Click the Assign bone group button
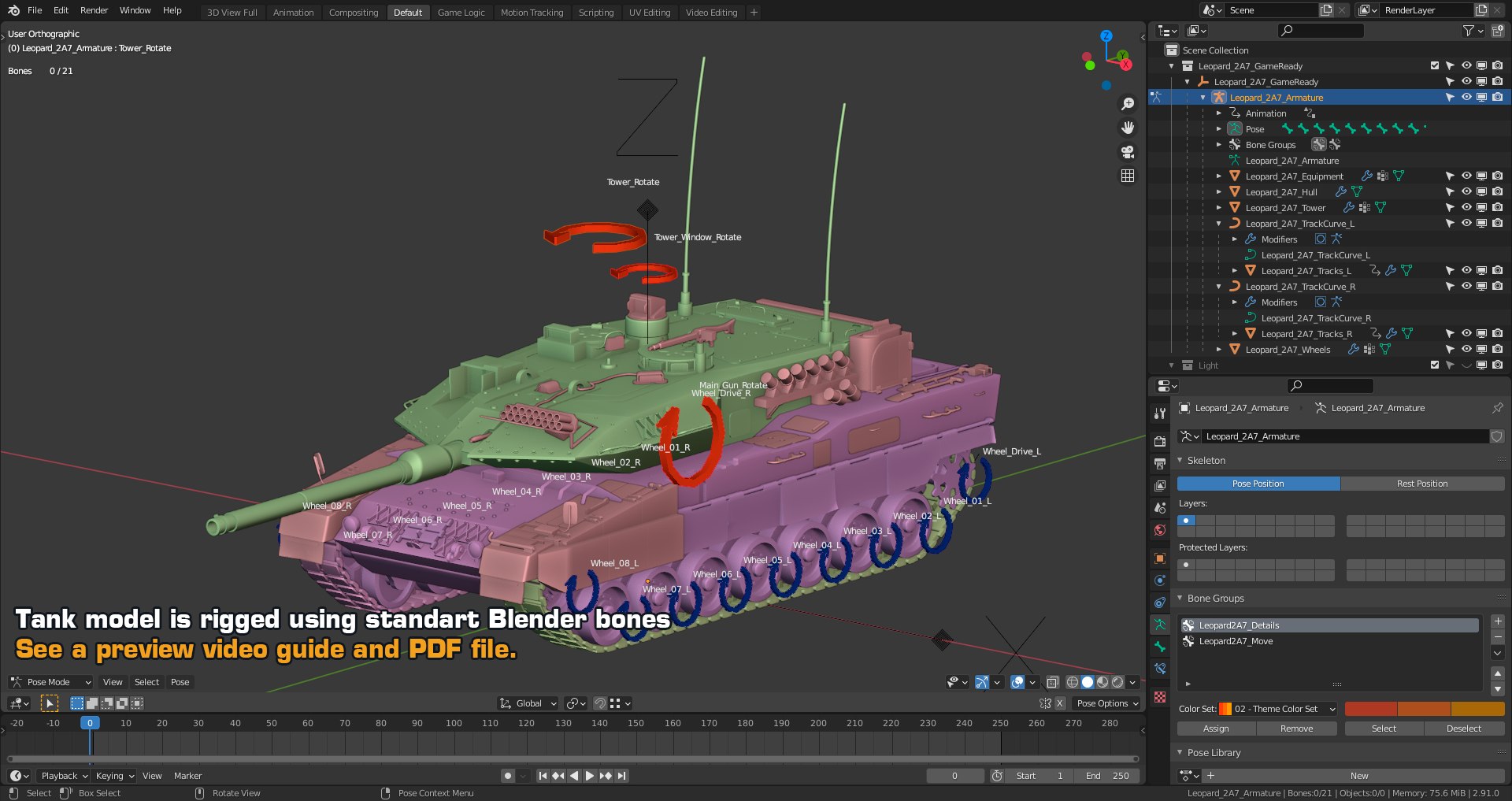This screenshot has width=1512, height=801. click(x=1216, y=729)
